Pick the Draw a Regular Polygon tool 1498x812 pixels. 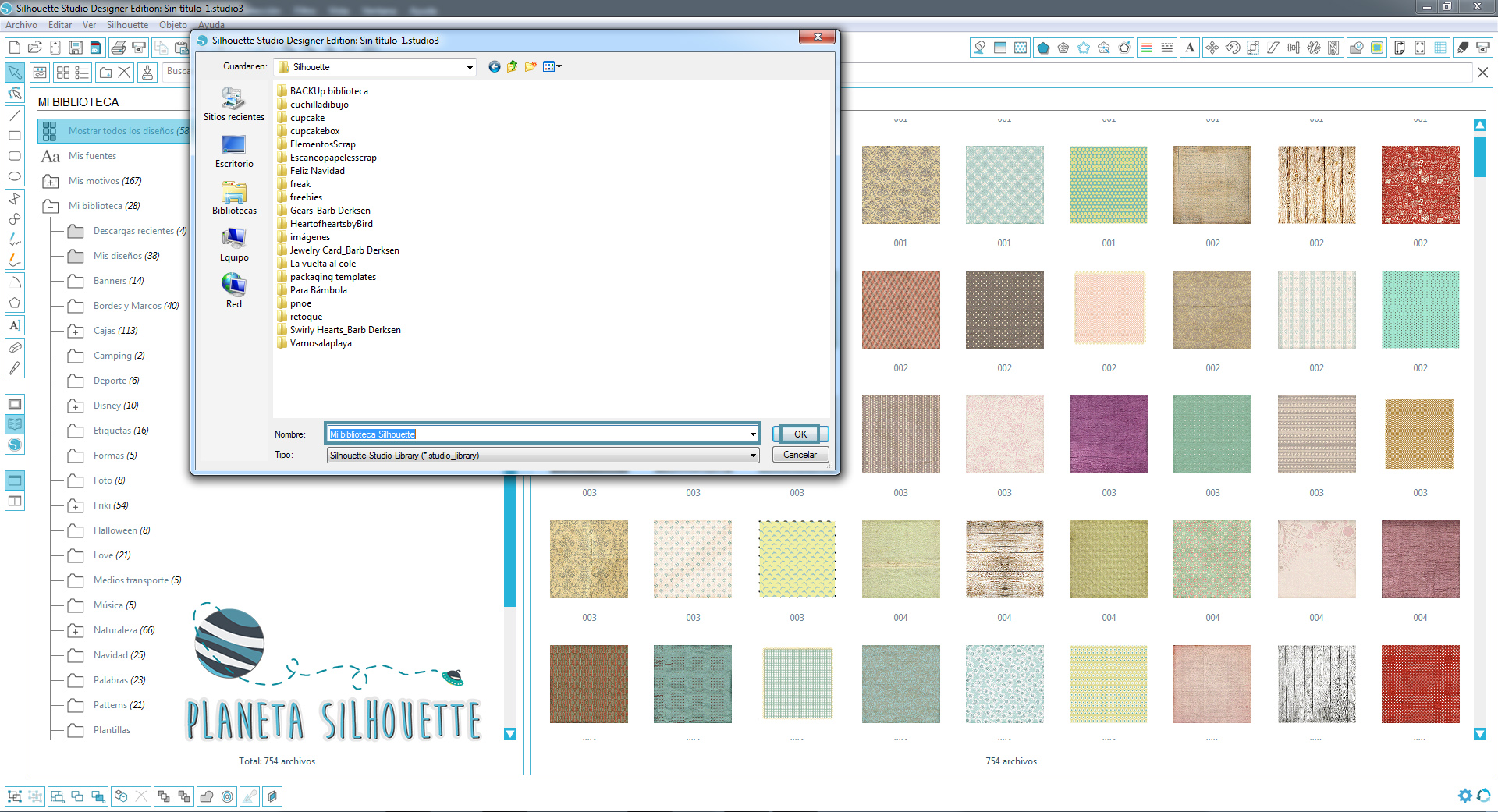coord(15,303)
